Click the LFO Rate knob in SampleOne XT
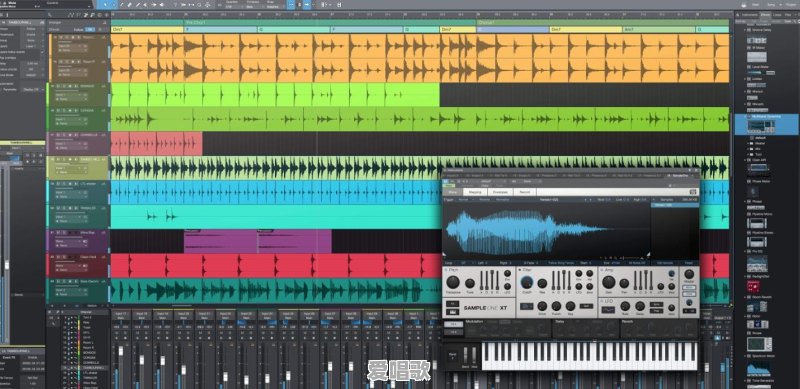800x389 pixels. (625, 306)
